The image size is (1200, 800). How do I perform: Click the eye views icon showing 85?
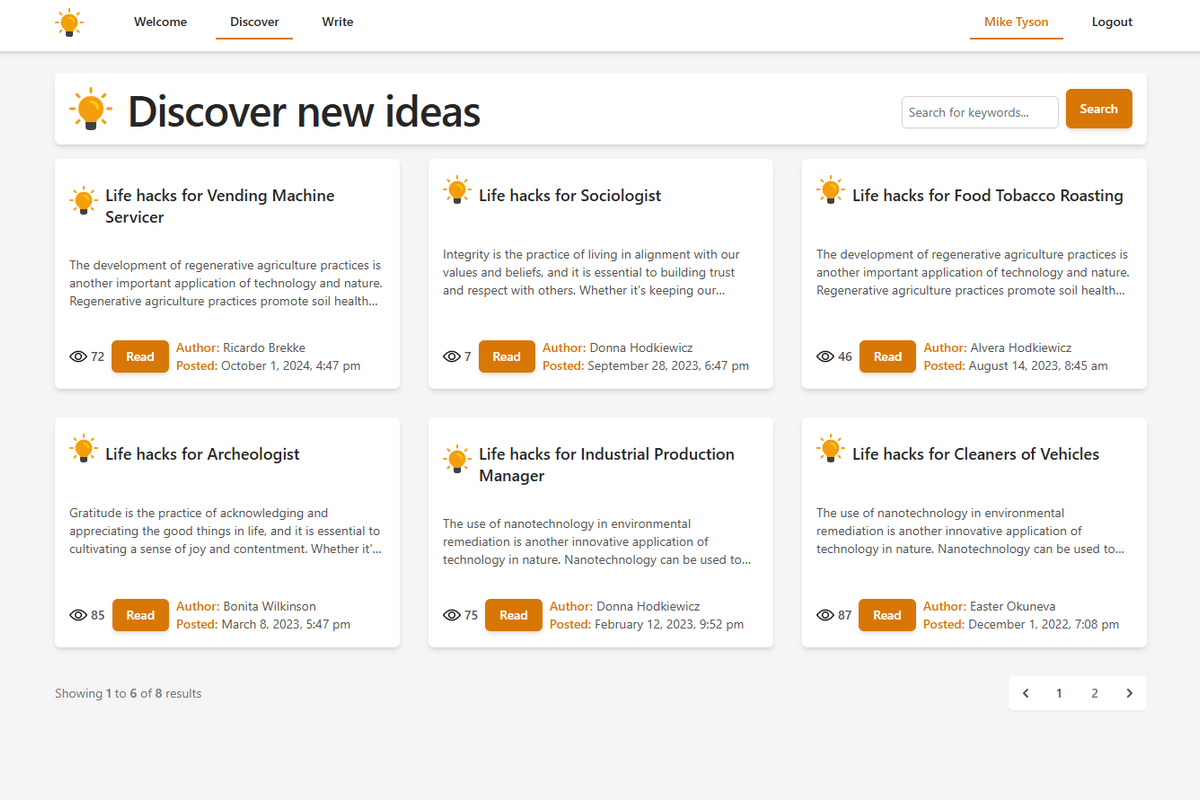click(79, 615)
